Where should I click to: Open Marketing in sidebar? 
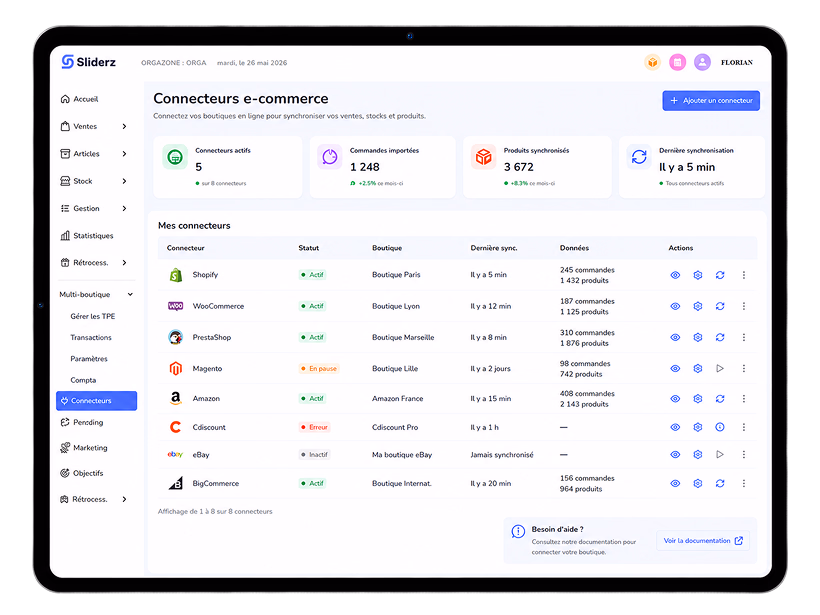(x=84, y=448)
